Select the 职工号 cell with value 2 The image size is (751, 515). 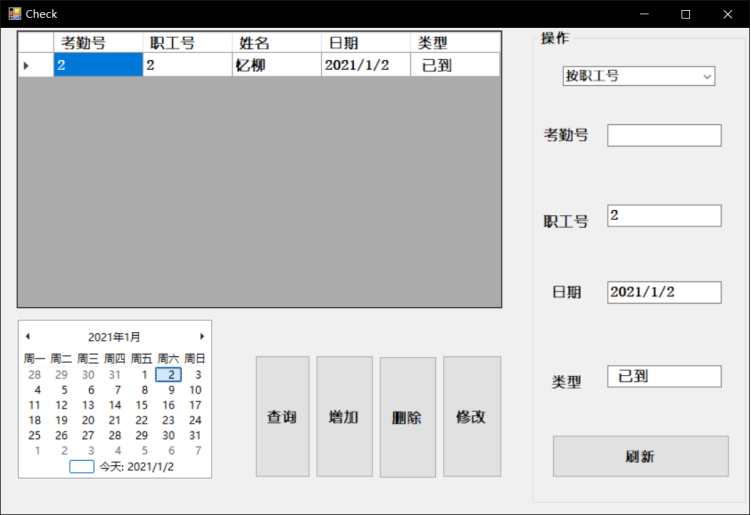pos(187,65)
